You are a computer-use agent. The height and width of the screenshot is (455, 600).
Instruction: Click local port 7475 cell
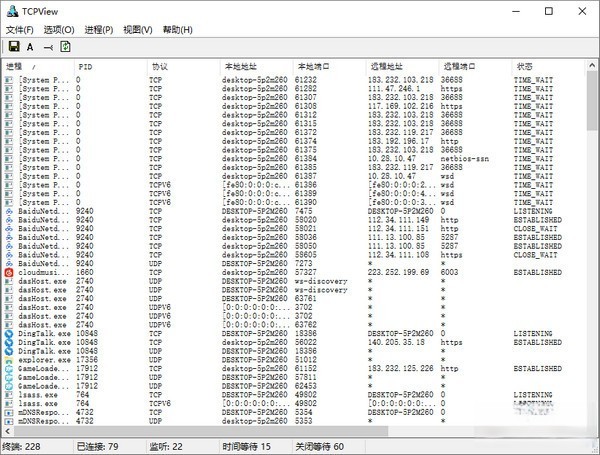click(x=303, y=211)
